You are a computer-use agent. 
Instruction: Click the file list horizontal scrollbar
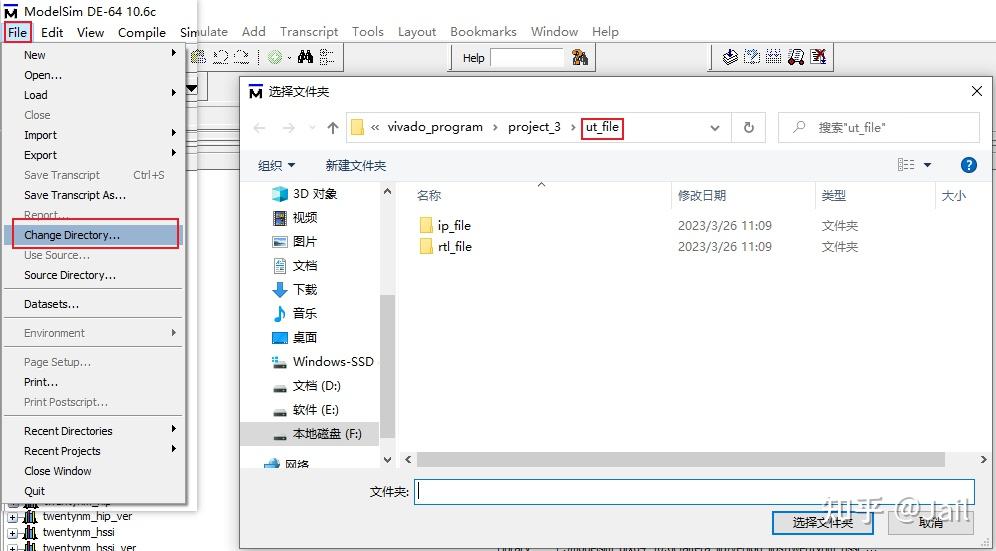tap(680, 459)
